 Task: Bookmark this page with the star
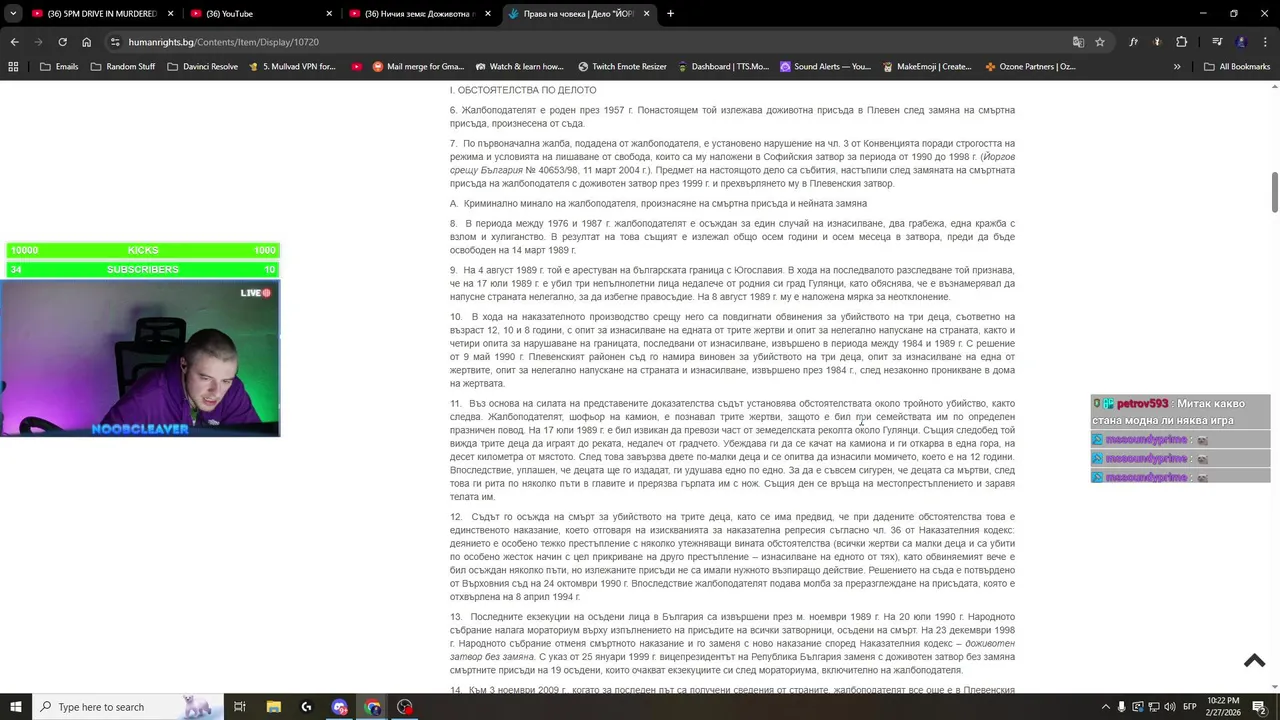pos(1100,42)
